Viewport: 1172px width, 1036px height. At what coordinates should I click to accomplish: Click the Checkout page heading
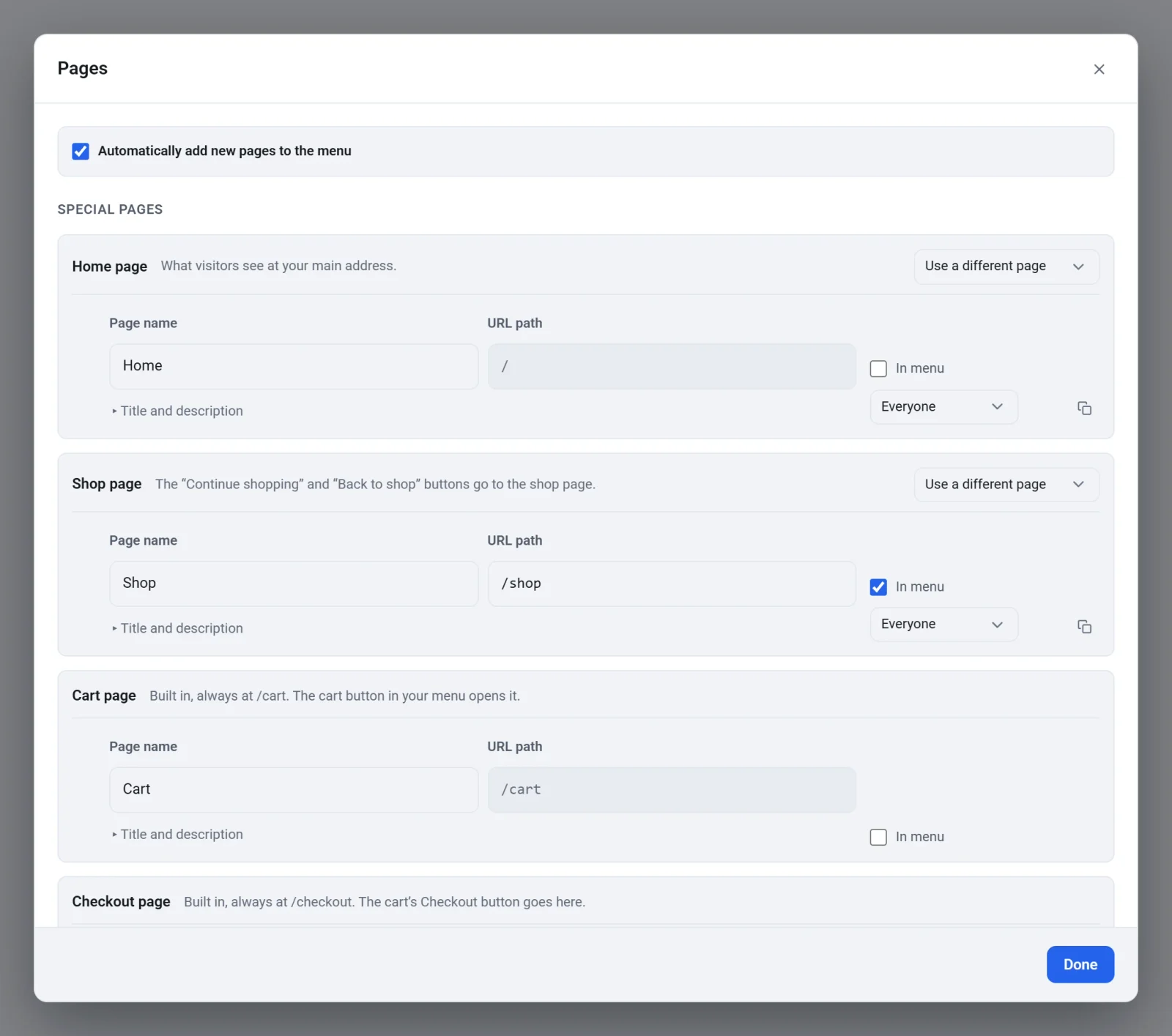(121, 901)
